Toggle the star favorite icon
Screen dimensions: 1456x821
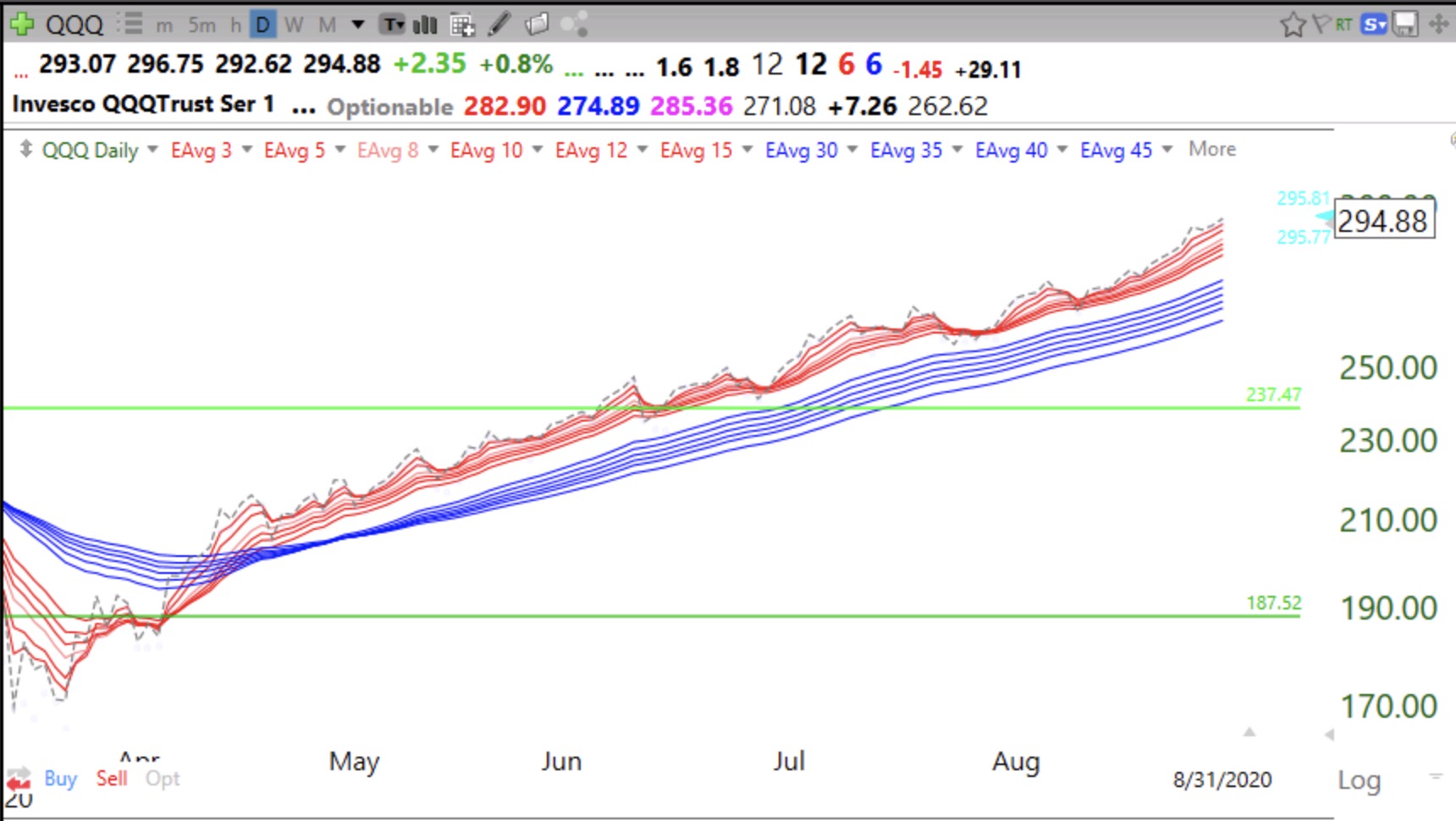click(x=1293, y=25)
